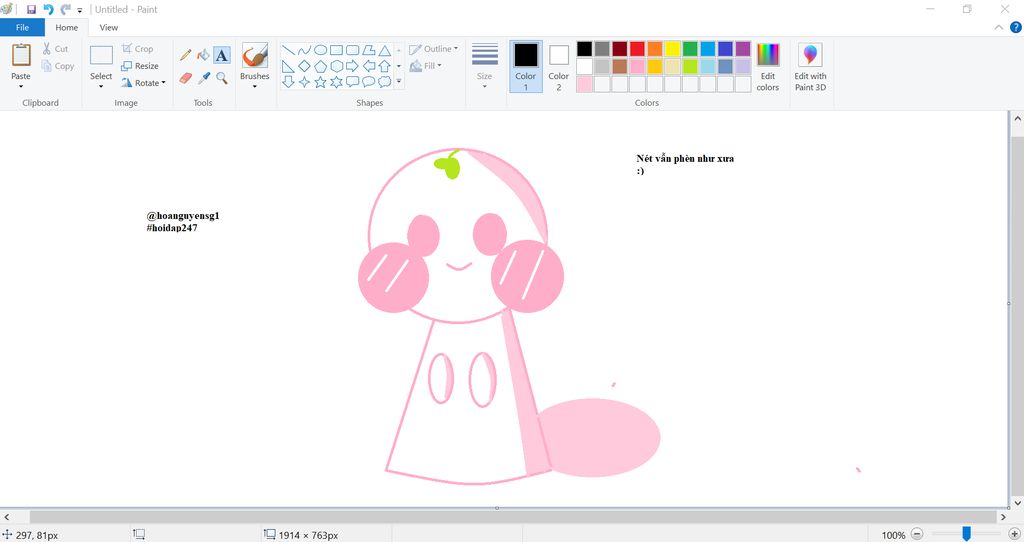Click zoom in plus button

(x=1014, y=534)
